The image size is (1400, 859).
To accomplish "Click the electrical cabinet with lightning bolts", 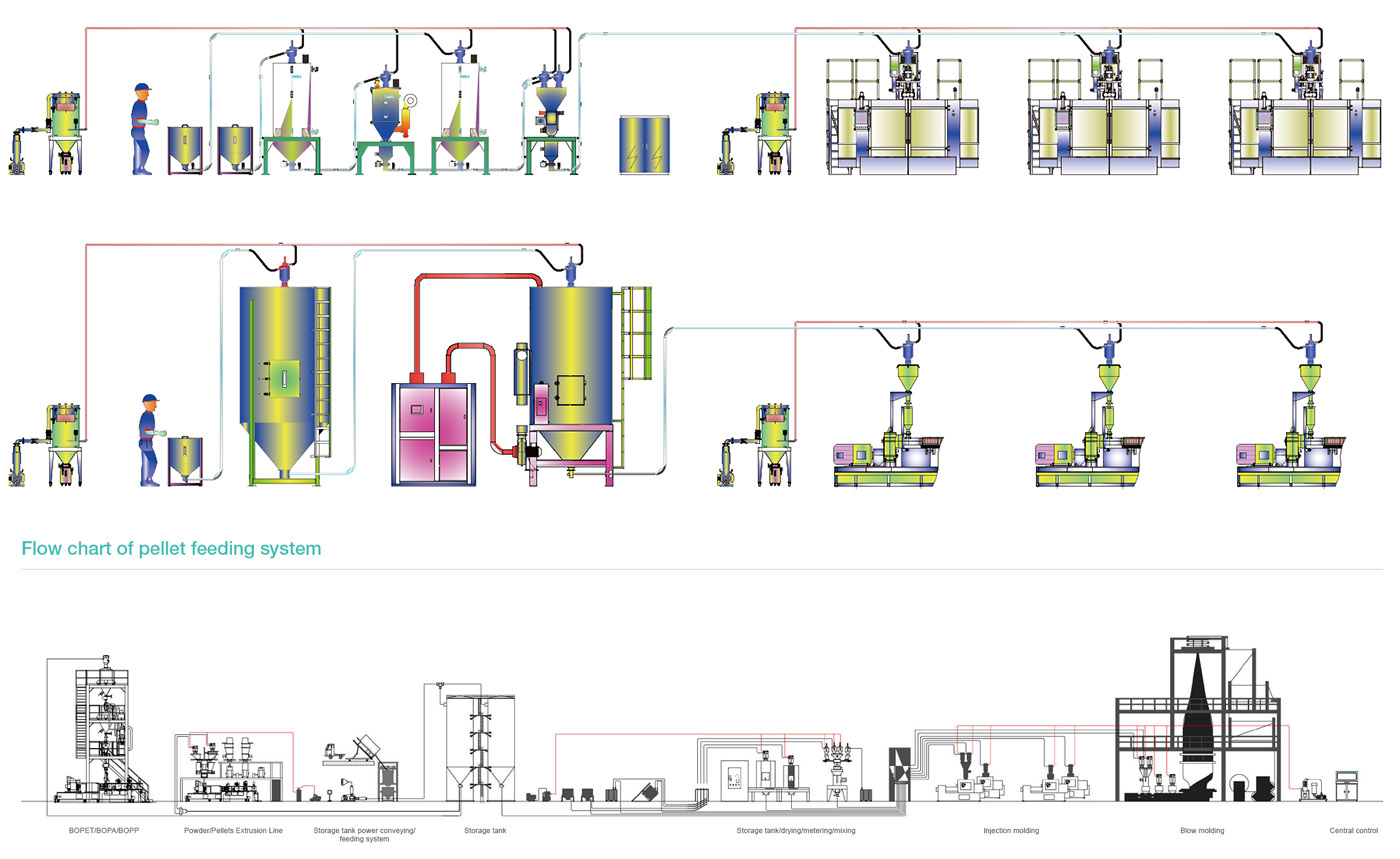I will pyautogui.click(x=644, y=145).
